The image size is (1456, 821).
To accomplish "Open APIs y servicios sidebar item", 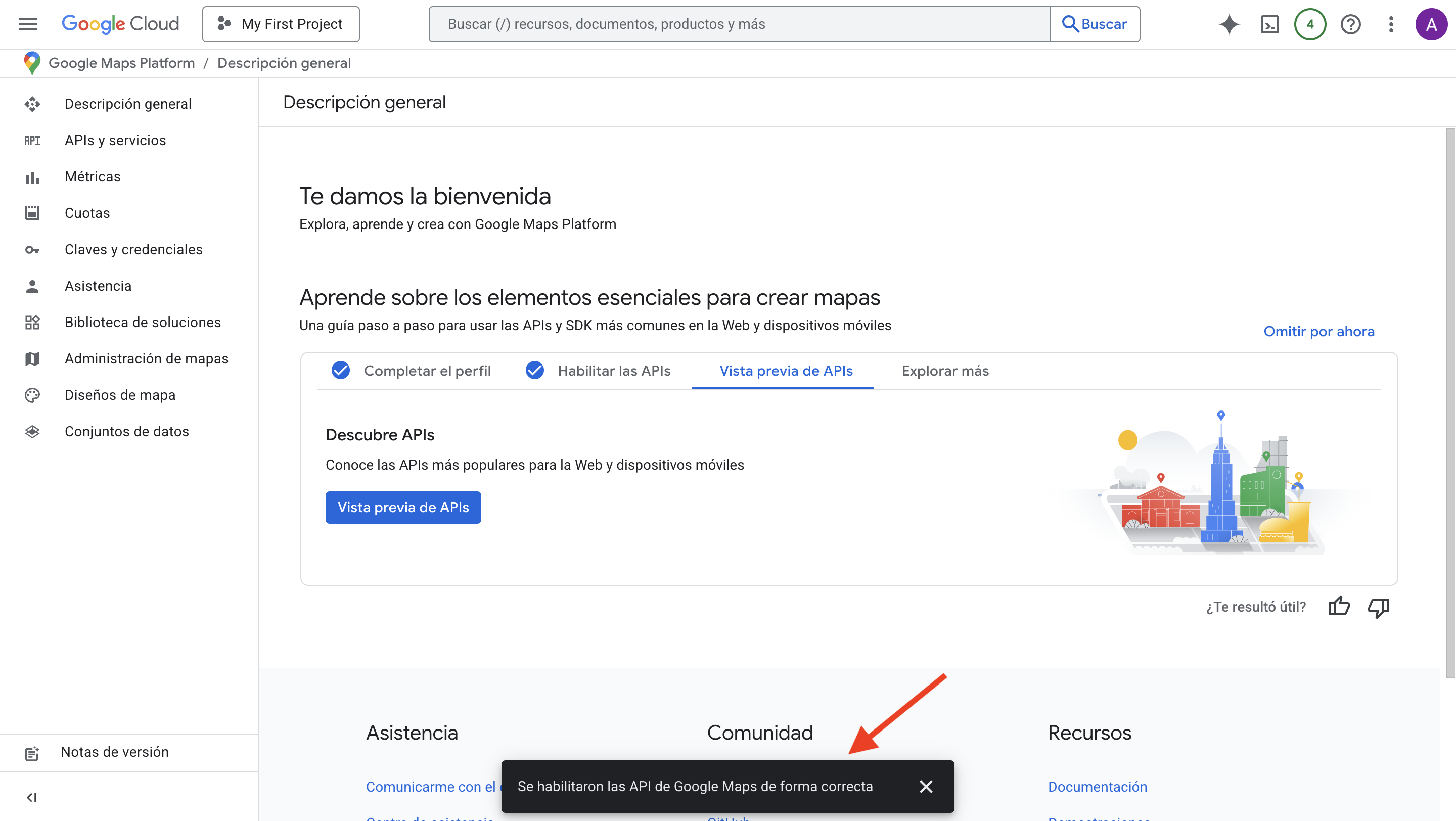I will point(115,140).
